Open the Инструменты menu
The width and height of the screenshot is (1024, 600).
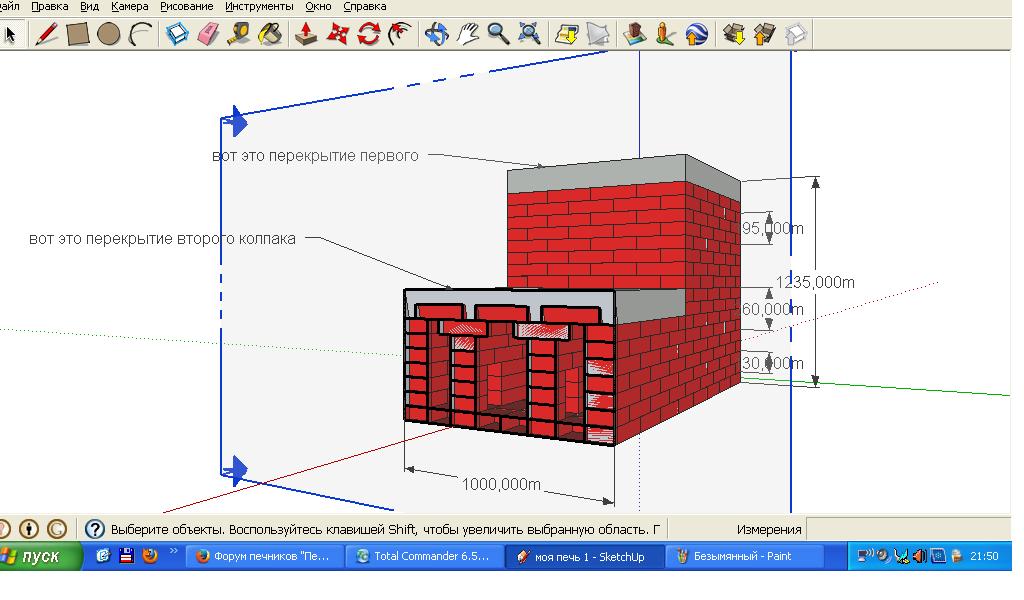[x=259, y=6]
